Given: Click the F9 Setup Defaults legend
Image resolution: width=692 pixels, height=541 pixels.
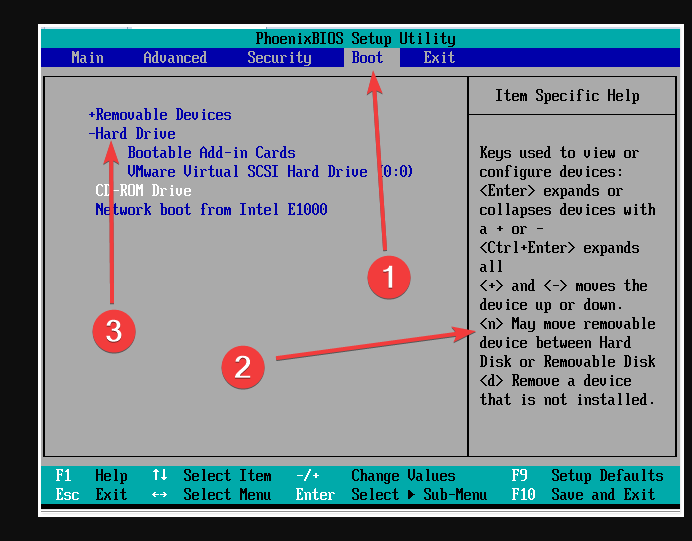Looking at the screenshot, I should tap(587, 476).
